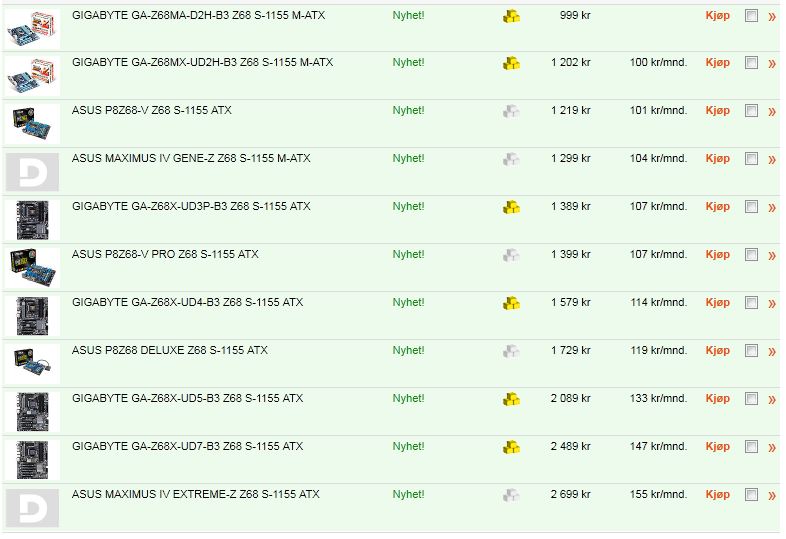Image resolution: width=786 pixels, height=539 pixels.
Task: Click Kjøp for GIGABYTE GA-Z68X-UD4-B3
Action: [x=717, y=303]
